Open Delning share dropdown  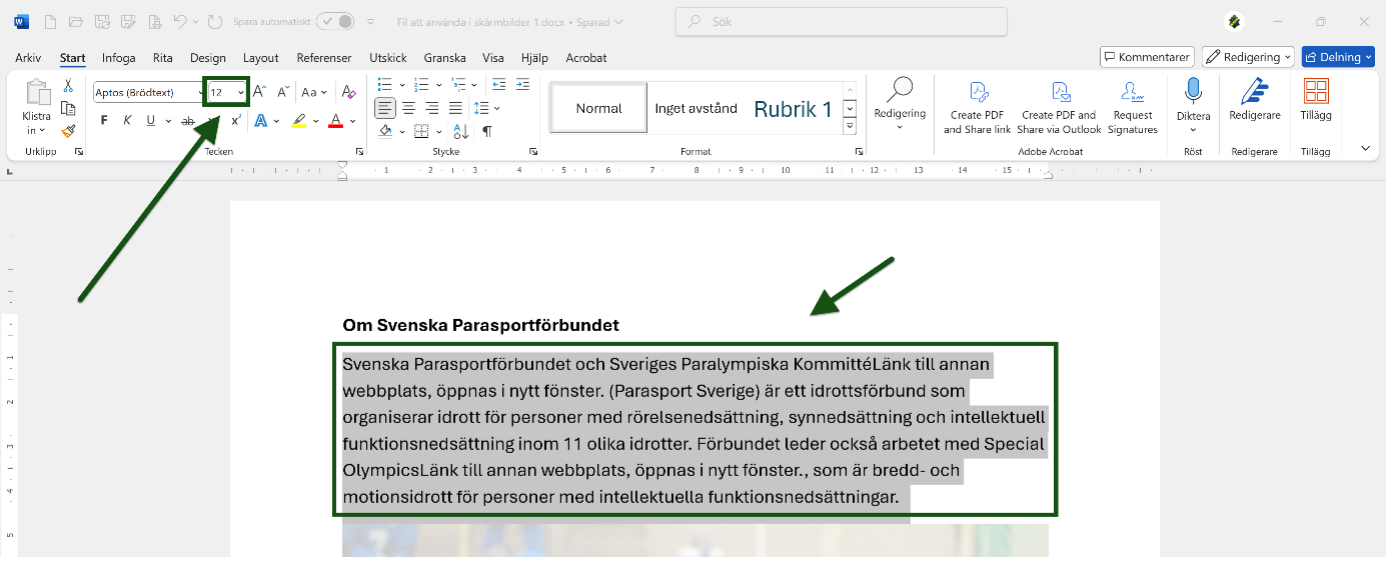tap(1338, 57)
